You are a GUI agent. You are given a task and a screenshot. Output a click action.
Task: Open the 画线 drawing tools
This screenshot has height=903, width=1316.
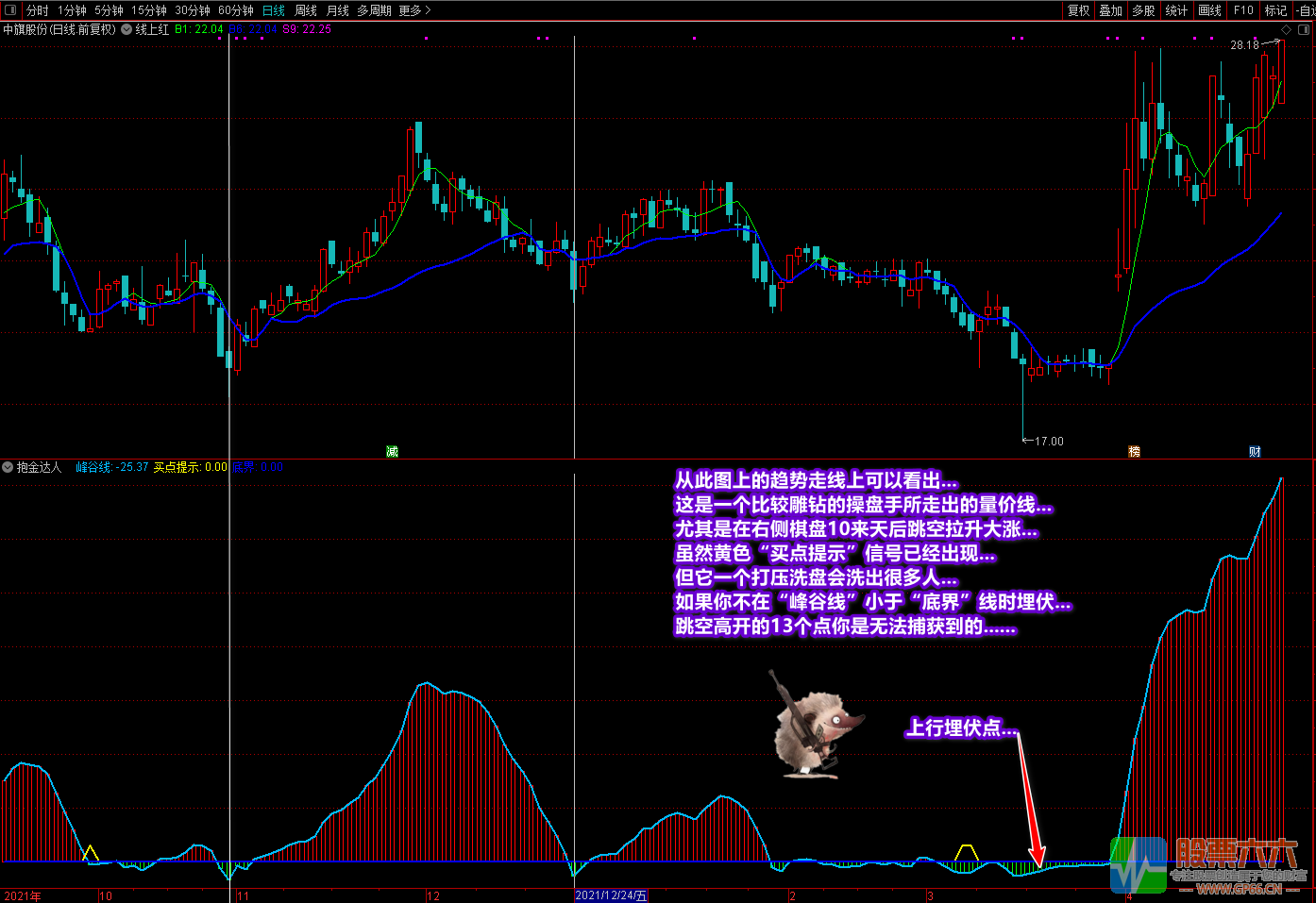[x=1209, y=10]
